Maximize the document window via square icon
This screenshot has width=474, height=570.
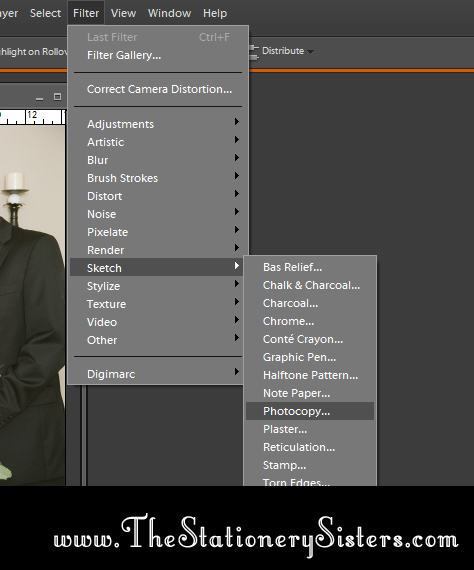point(57,97)
